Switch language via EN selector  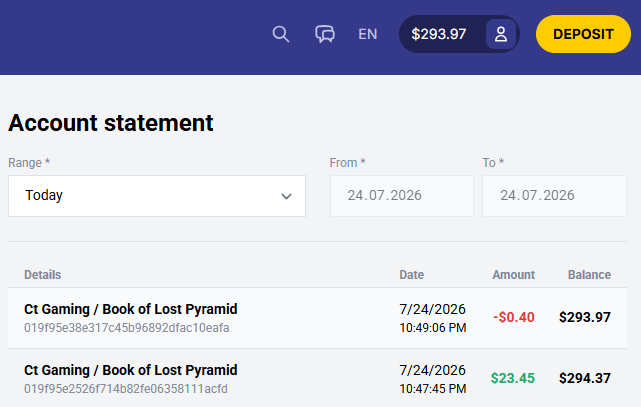point(368,34)
